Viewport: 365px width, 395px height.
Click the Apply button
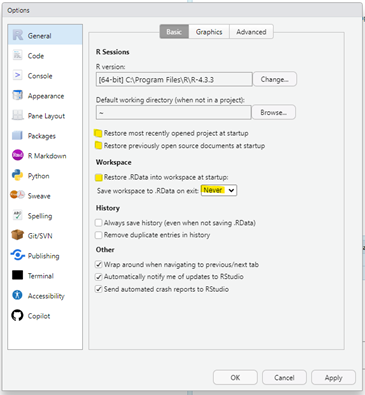tap(333, 377)
